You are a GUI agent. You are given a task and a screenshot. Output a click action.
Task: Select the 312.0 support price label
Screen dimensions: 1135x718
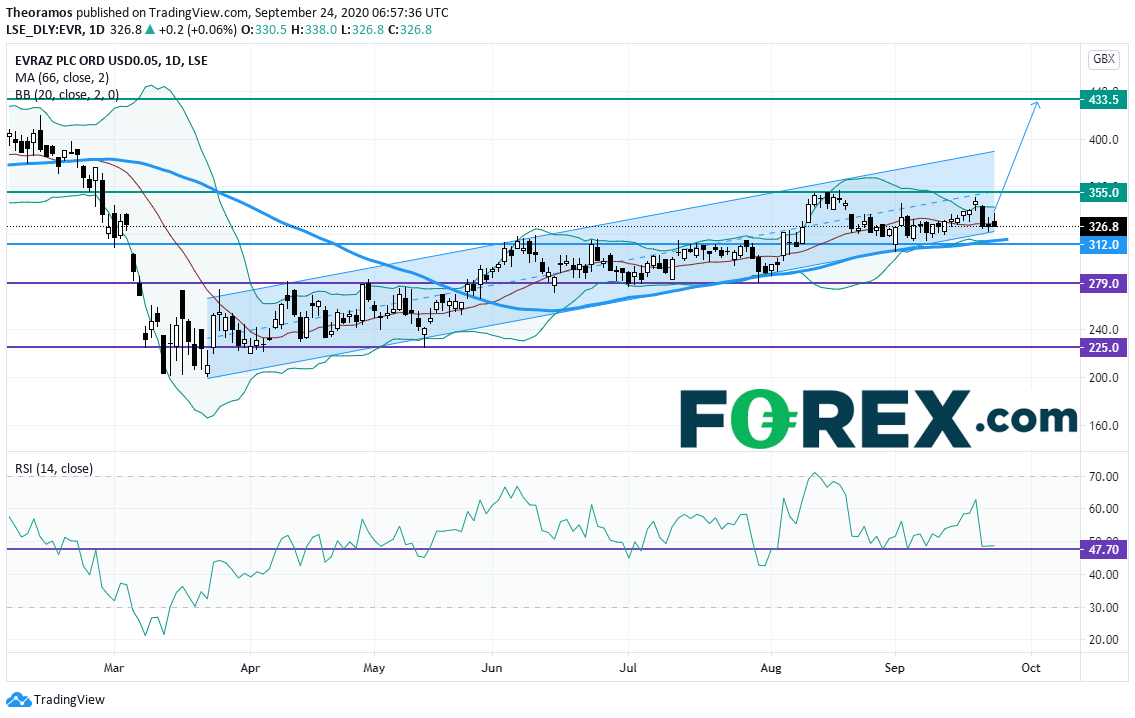pos(1104,244)
